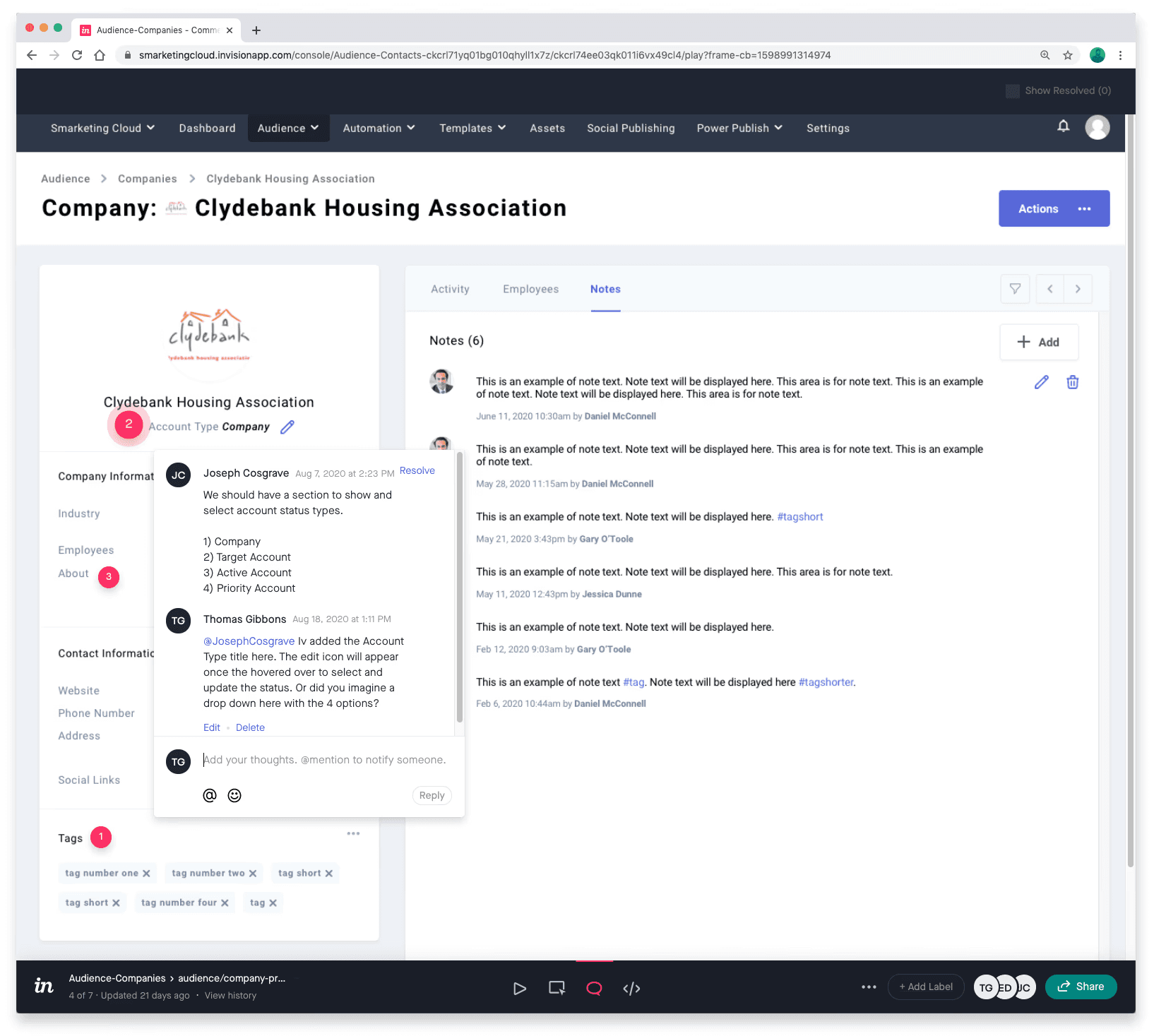
Task: Click Audience breadcrumb link
Action: [66, 179]
